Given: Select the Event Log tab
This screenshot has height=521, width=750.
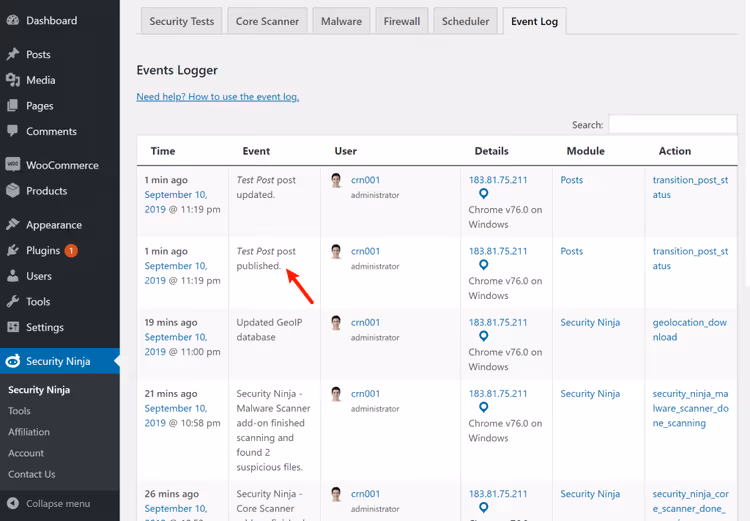Looking at the screenshot, I should tap(534, 21).
